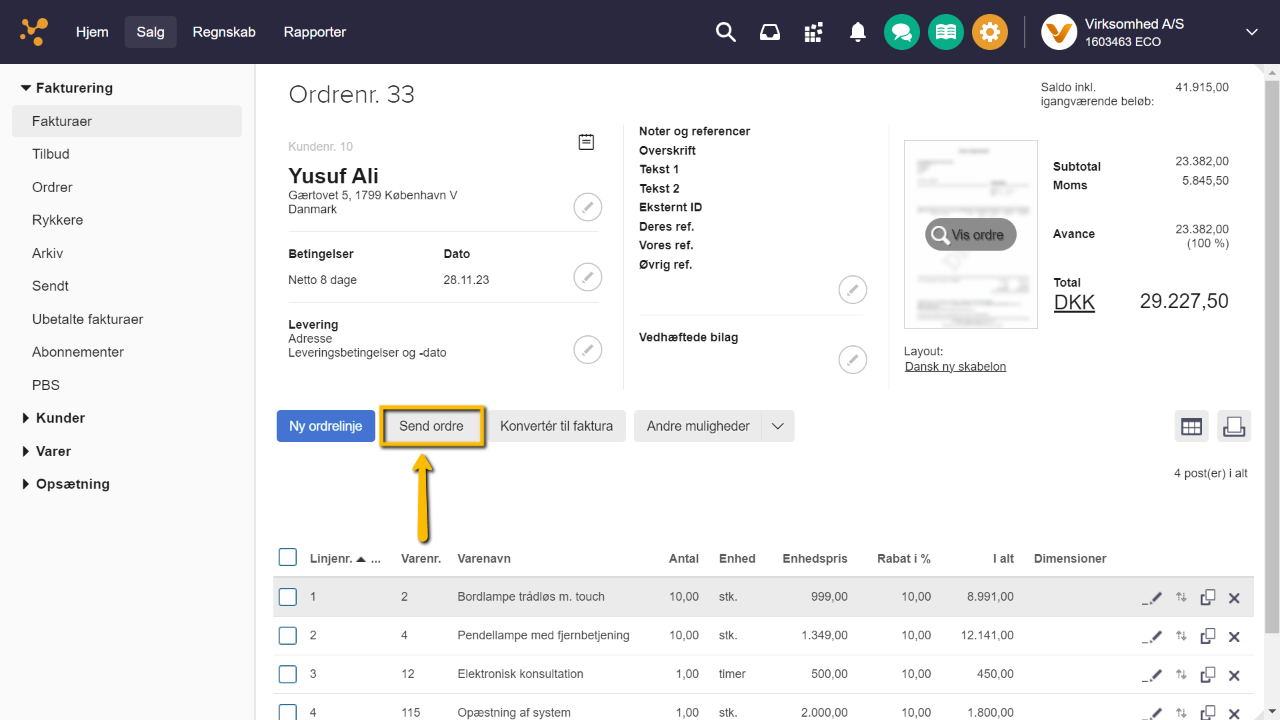Expand the Varer sidebar section
The width and height of the screenshot is (1280, 720).
coord(53,451)
